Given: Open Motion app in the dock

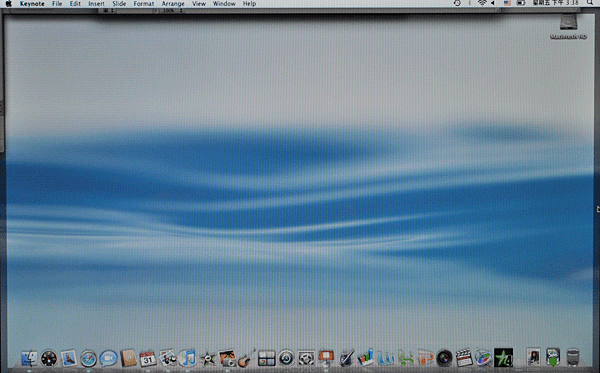Looking at the screenshot, I should pos(484,358).
